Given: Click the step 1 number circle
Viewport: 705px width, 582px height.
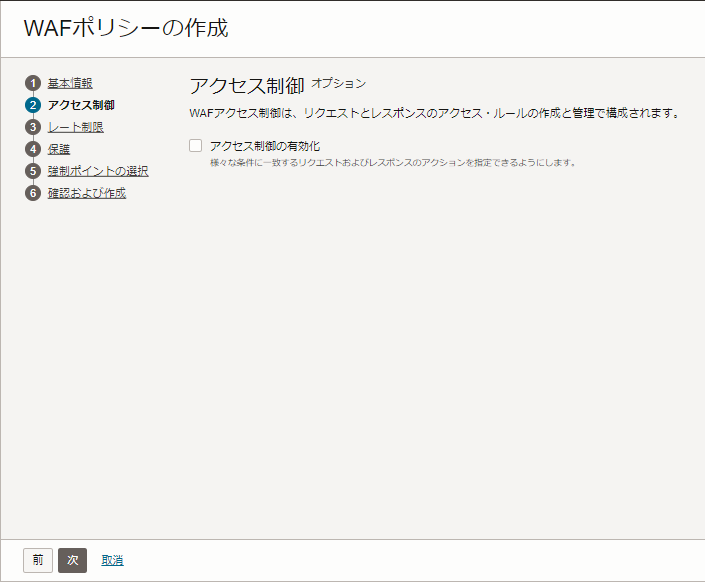Looking at the screenshot, I should point(33,83).
